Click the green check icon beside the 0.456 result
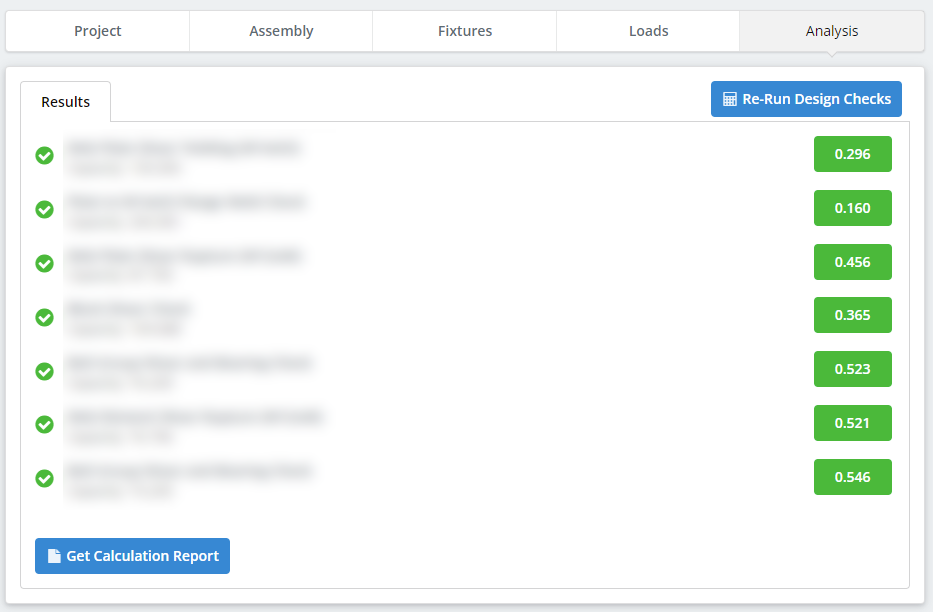The width and height of the screenshot is (933, 612). (44, 263)
